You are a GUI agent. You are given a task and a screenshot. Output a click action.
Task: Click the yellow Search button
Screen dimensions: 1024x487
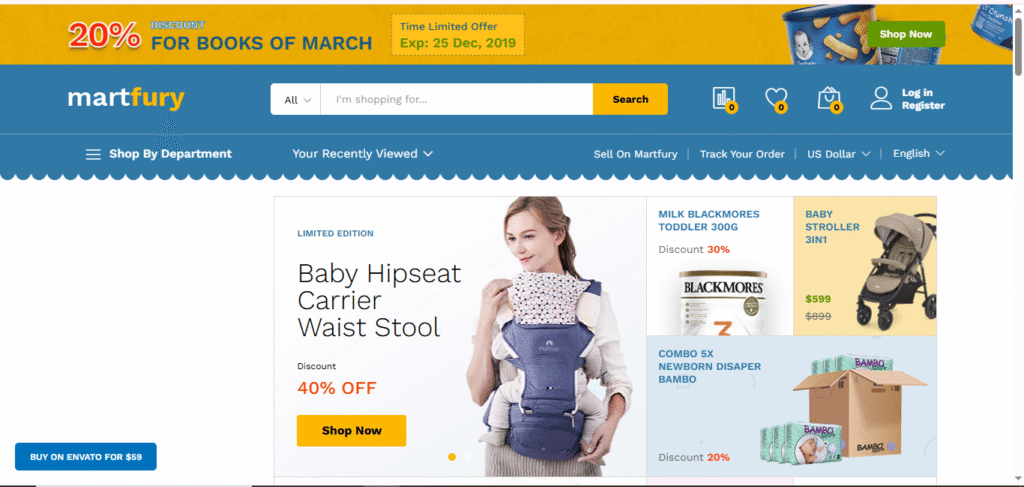coord(630,99)
